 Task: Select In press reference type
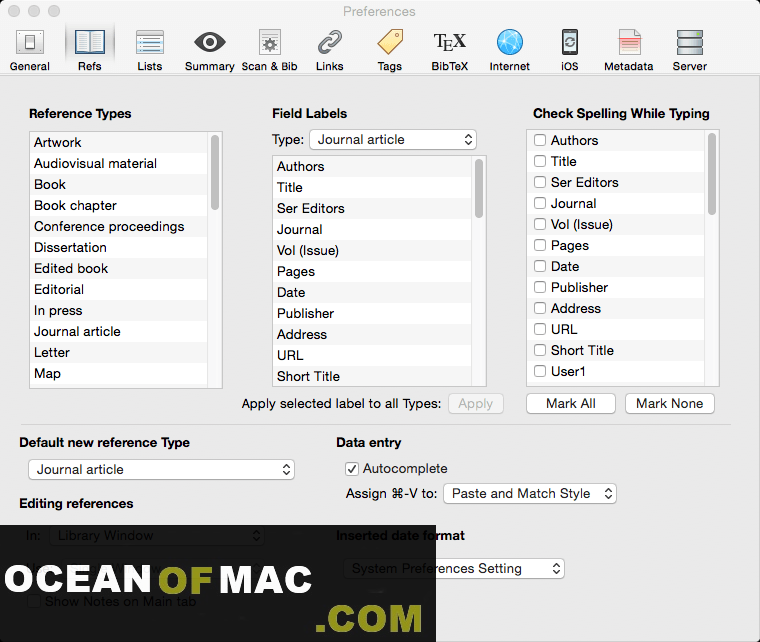(x=119, y=311)
